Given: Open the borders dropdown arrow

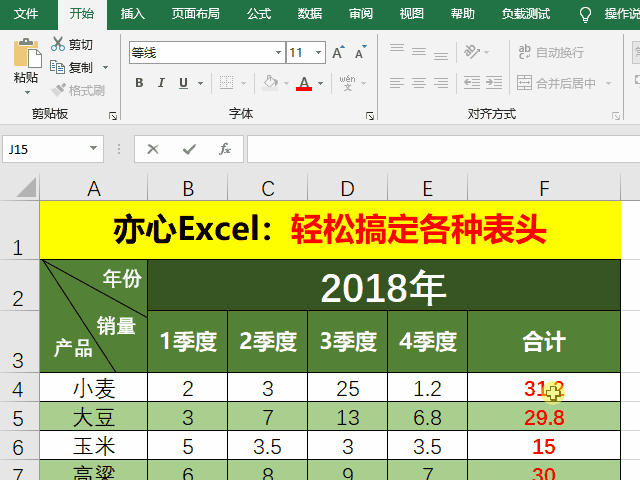Looking at the screenshot, I should pyautogui.click(x=244, y=83).
